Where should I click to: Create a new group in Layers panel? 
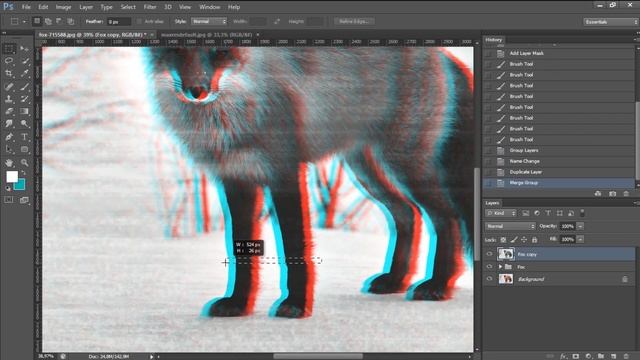pos(601,356)
